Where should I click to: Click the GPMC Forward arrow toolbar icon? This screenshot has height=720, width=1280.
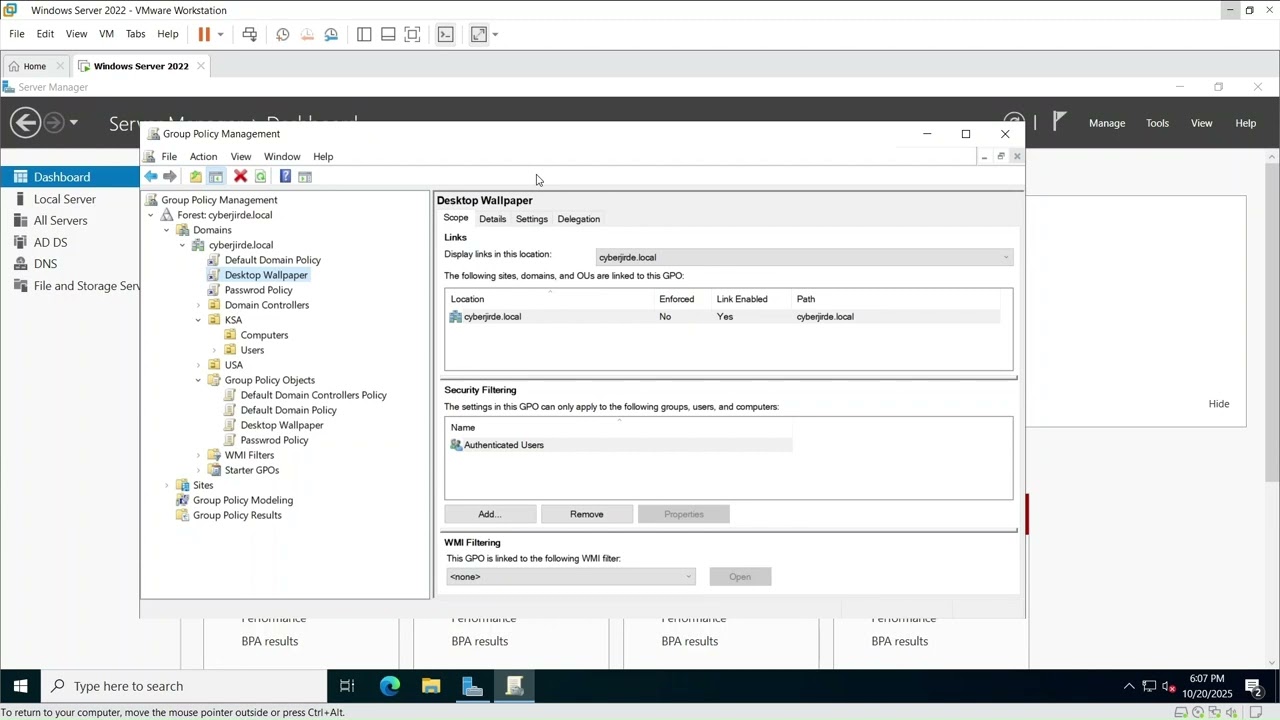170,177
